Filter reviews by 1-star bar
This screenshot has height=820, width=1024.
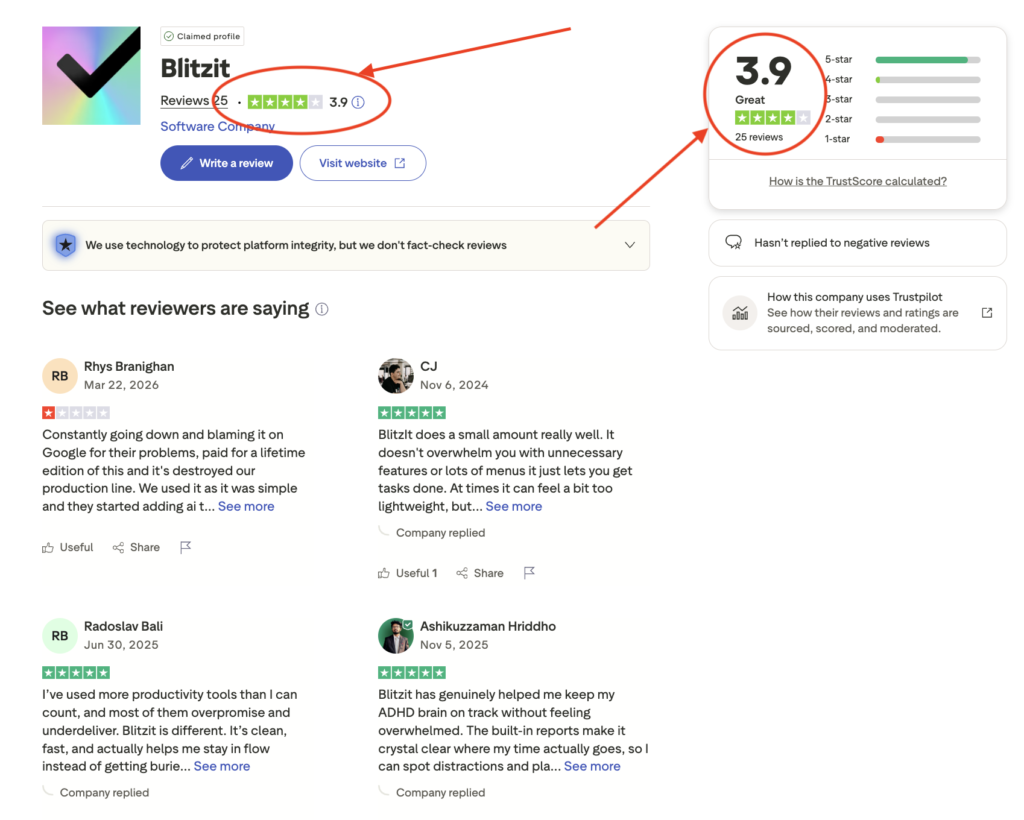(928, 140)
